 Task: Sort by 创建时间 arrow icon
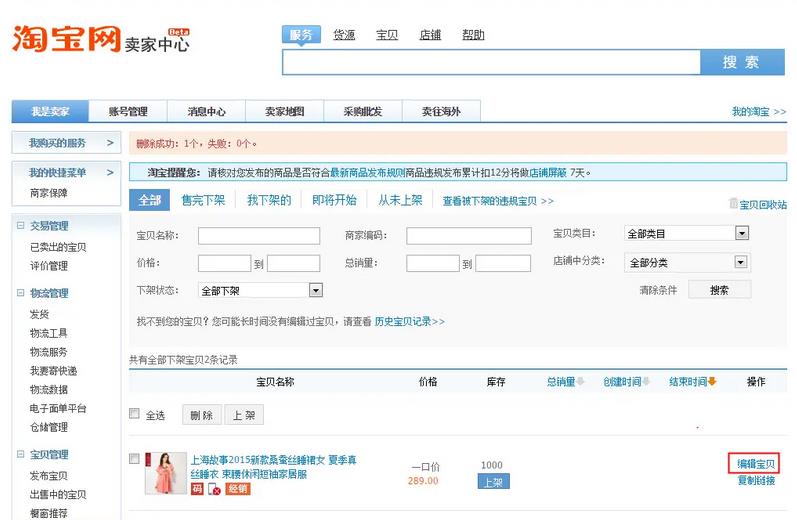pos(646,382)
